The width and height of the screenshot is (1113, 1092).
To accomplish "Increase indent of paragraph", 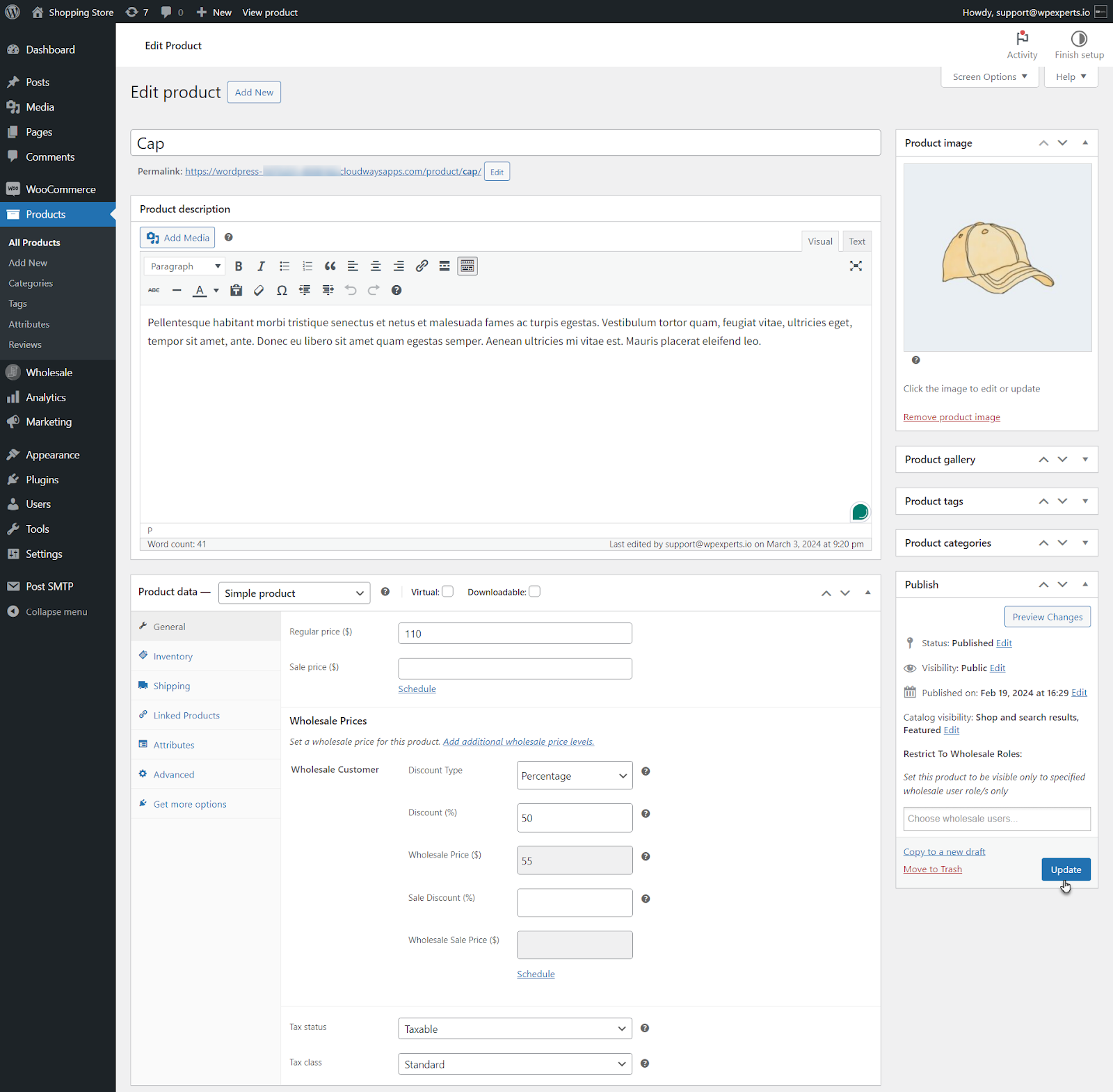I will point(328,290).
